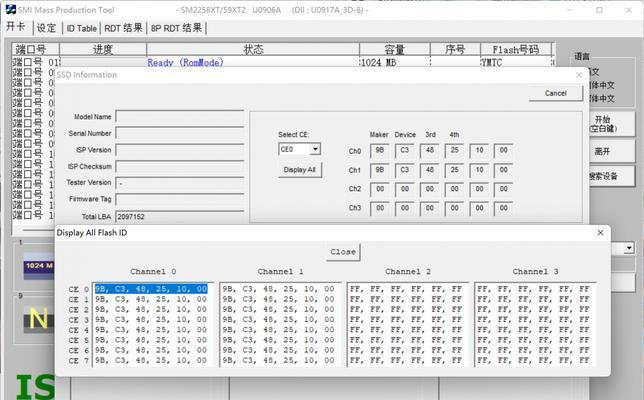Click the 容量 column header
644x400 pixels.
point(395,49)
